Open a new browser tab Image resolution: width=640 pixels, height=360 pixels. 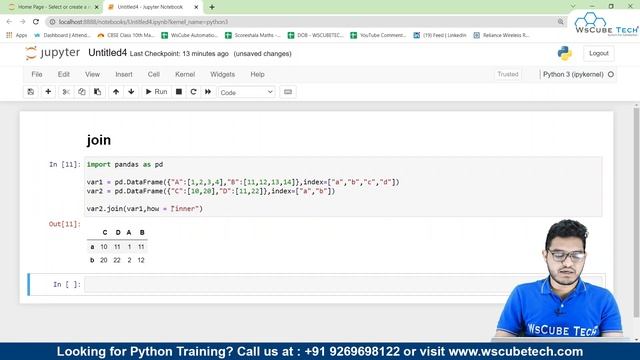(x=212, y=7)
